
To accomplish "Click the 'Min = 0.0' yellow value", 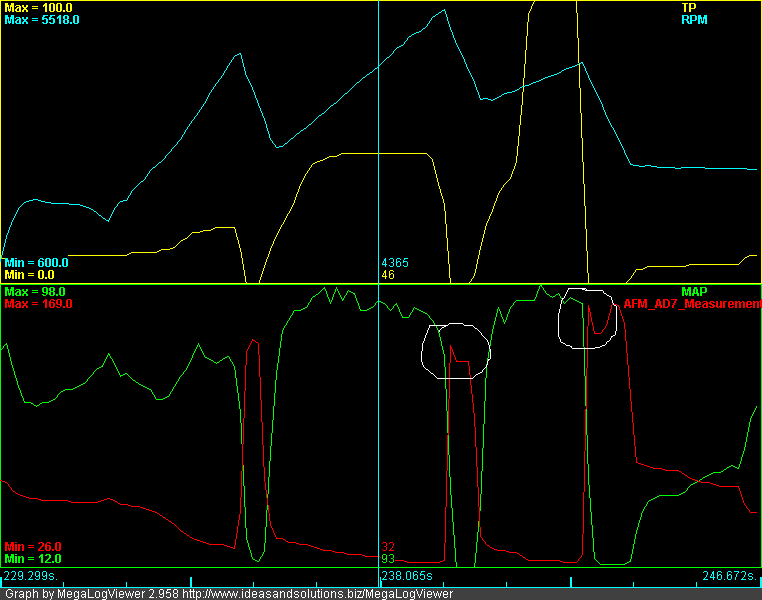I will click(29, 275).
